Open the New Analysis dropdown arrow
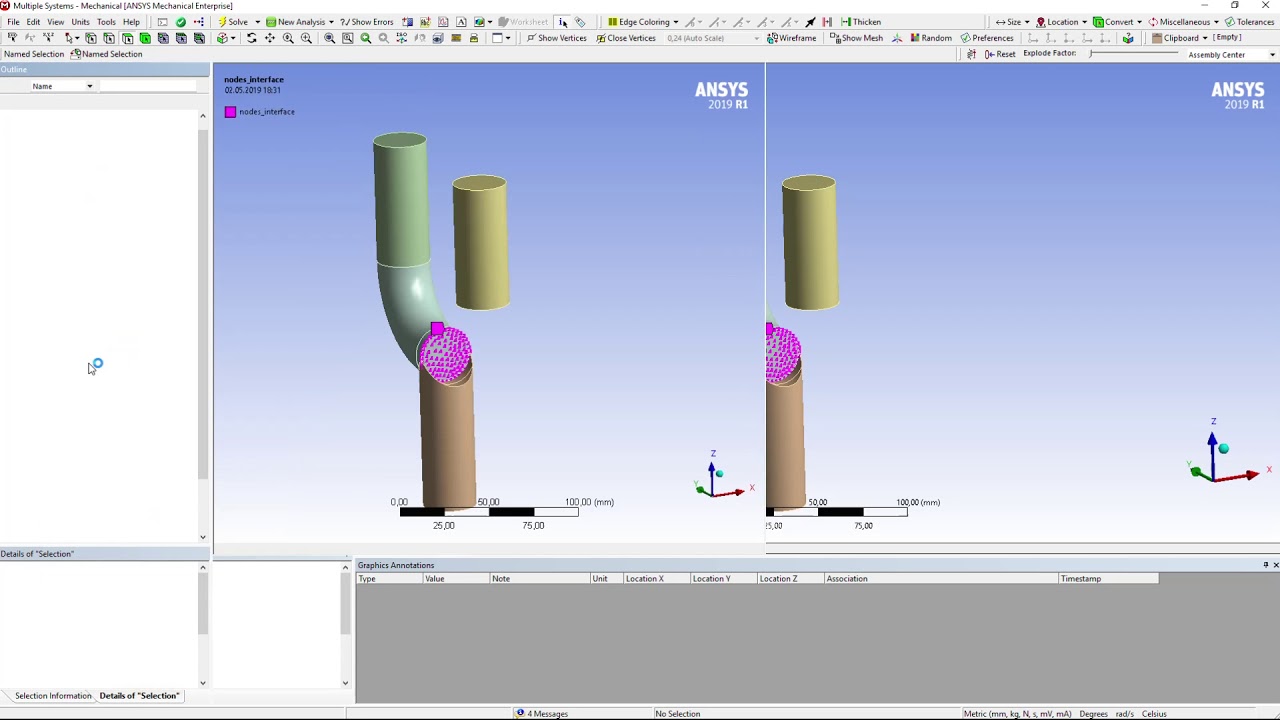This screenshot has height=720, width=1280. coord(331,22)
